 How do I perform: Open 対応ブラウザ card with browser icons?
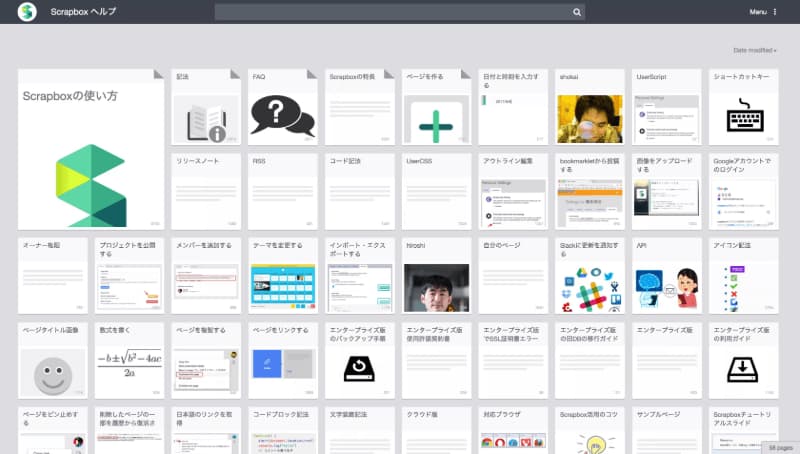(x=513, y=431)
